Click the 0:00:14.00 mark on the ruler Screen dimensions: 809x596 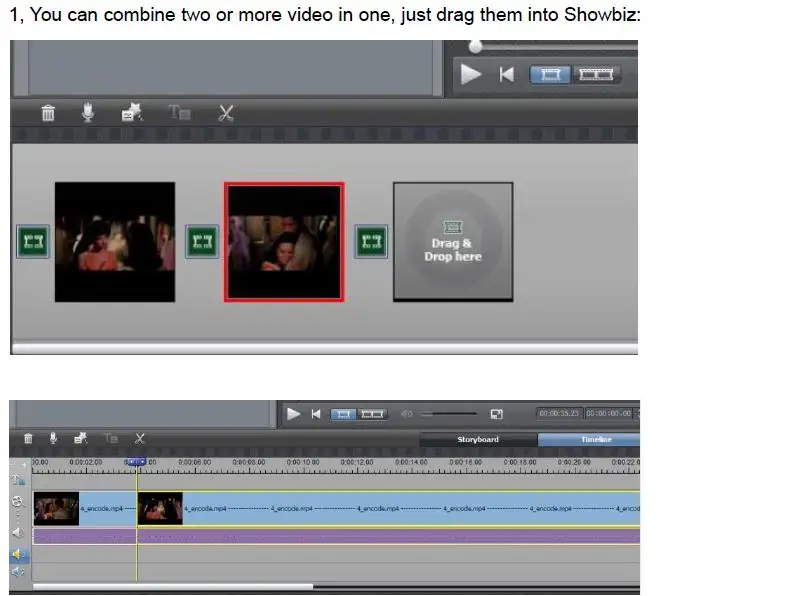[x=411, y=462]
